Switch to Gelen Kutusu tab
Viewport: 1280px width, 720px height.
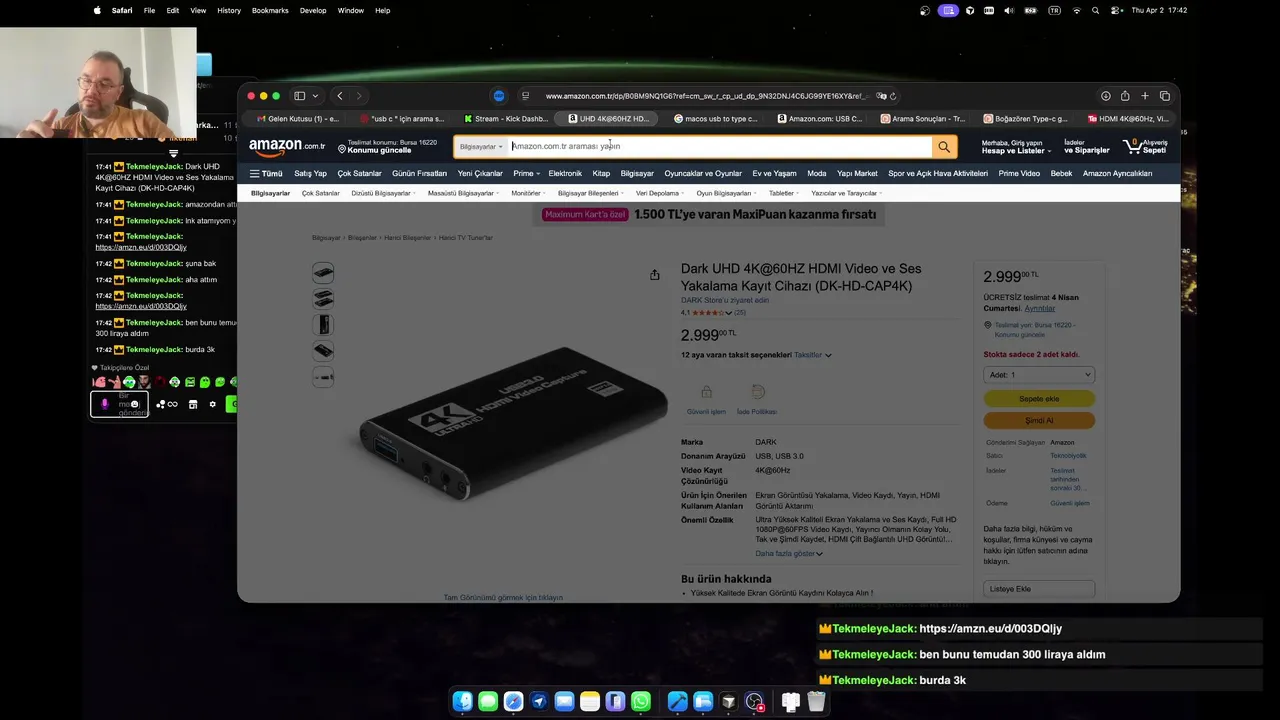tap(298, 118)
